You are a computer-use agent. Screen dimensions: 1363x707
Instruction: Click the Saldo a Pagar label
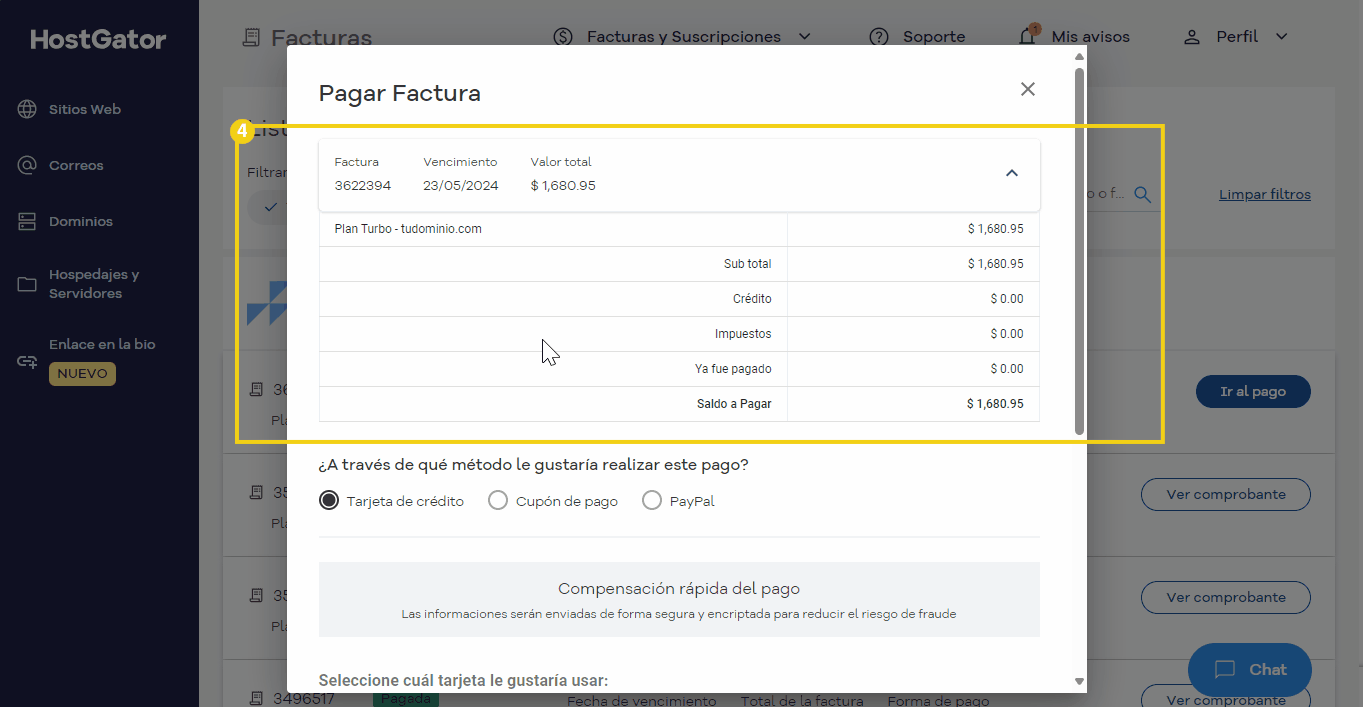(734, 404)
